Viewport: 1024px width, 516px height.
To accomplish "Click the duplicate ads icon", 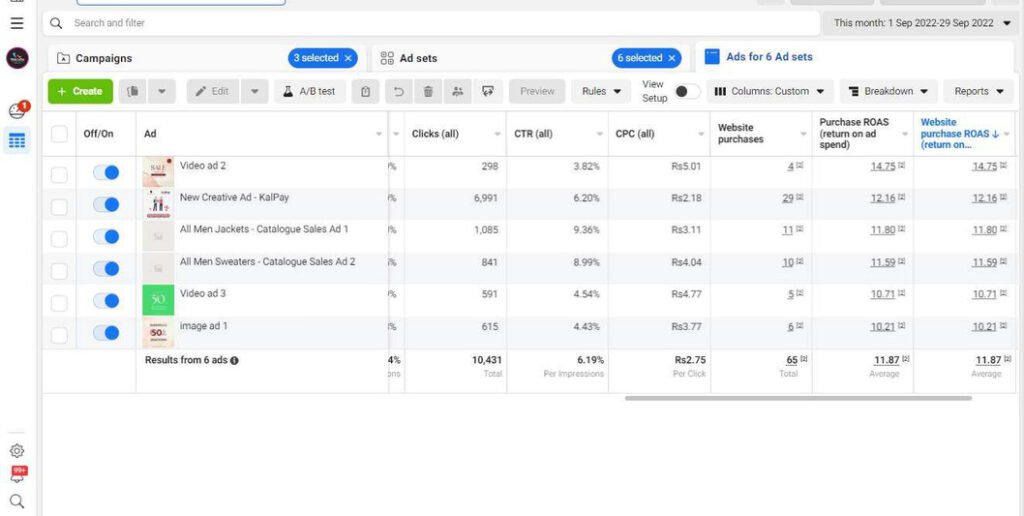I will (133, 91).
